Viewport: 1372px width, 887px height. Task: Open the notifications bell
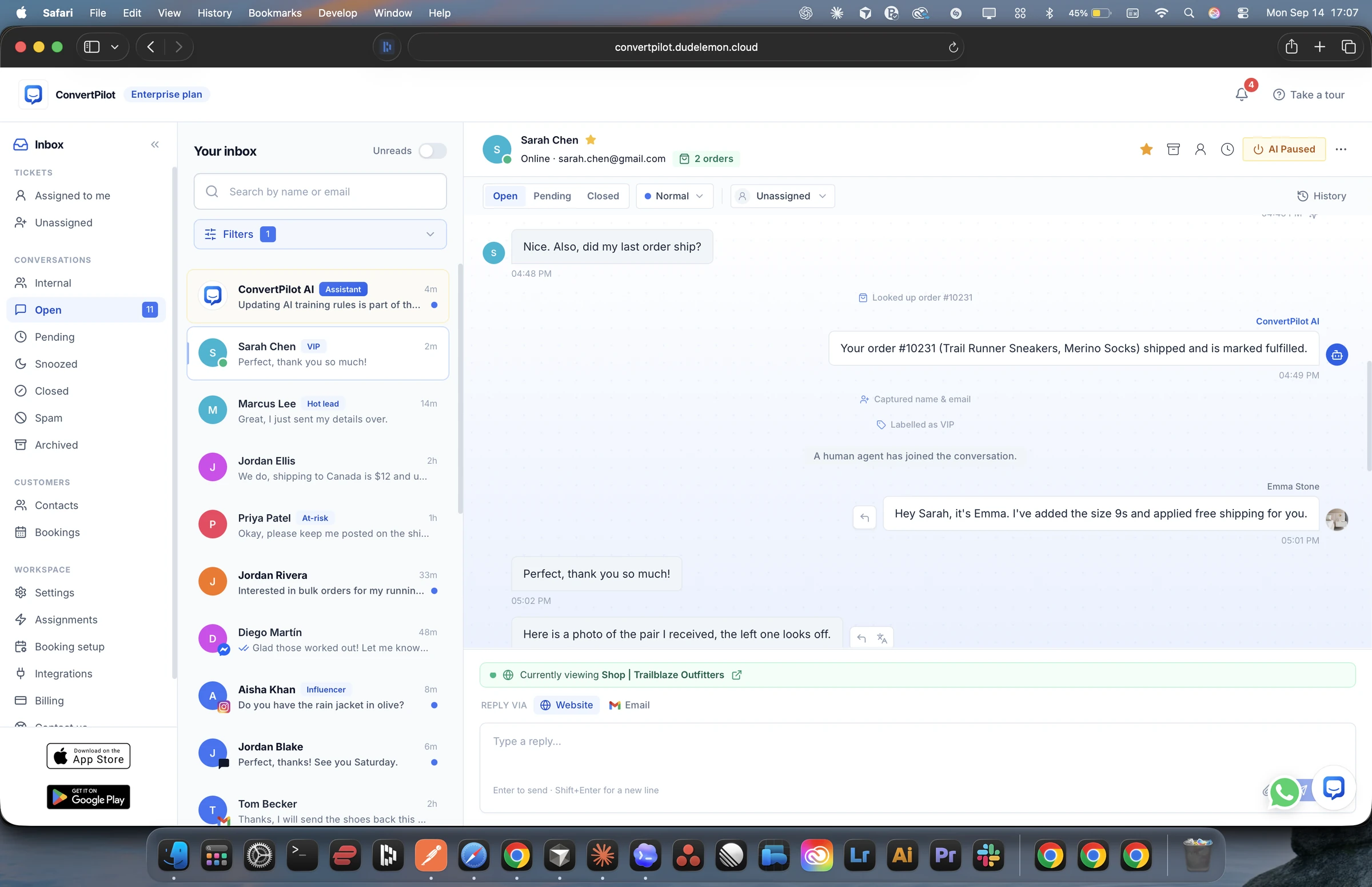click(1241, 94)
